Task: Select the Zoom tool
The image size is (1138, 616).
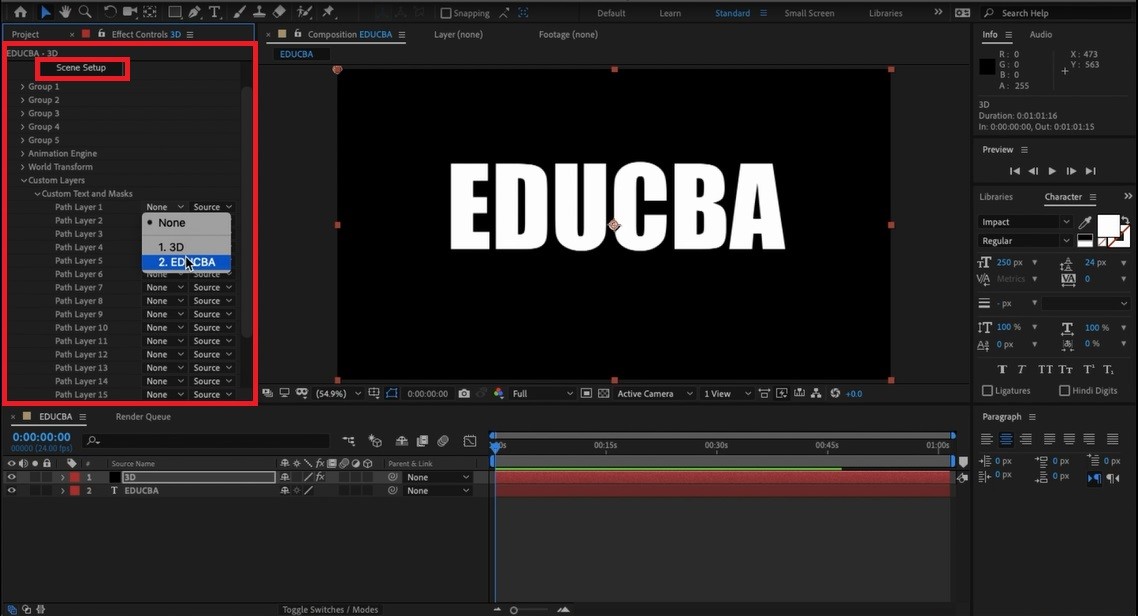Action: point(87,12)
